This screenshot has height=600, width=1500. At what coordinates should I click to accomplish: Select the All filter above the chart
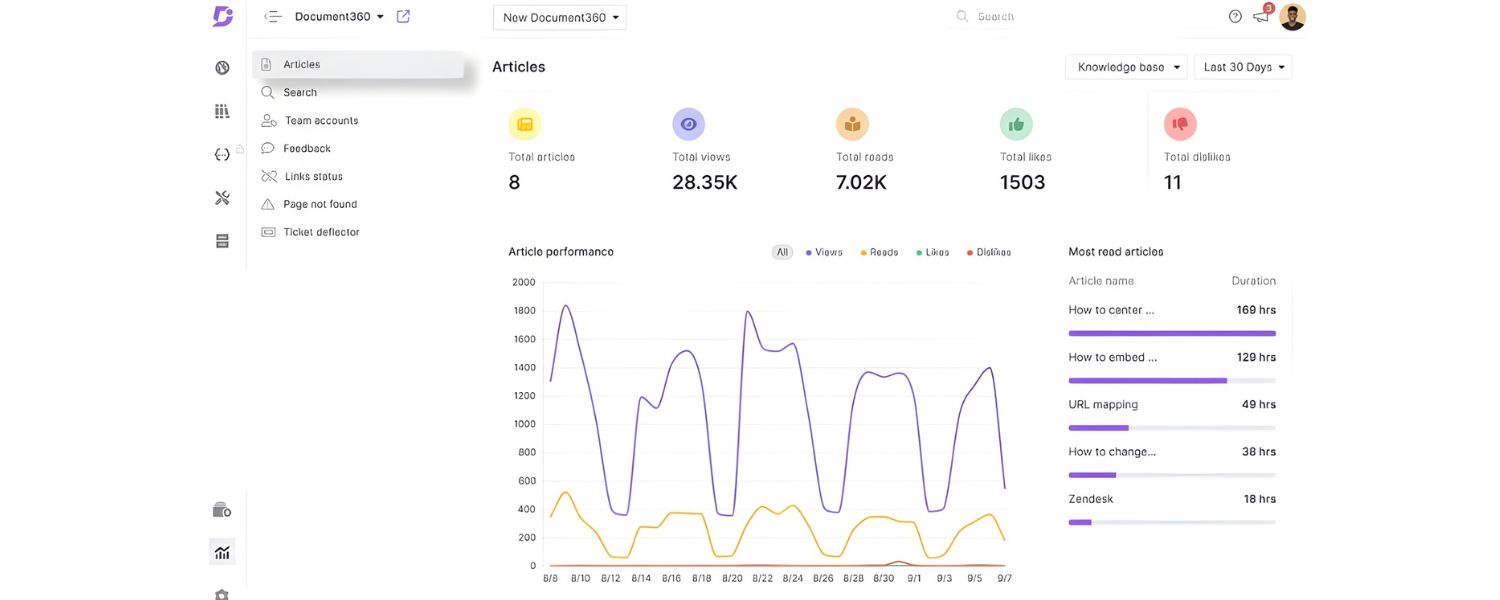point(781,251)
